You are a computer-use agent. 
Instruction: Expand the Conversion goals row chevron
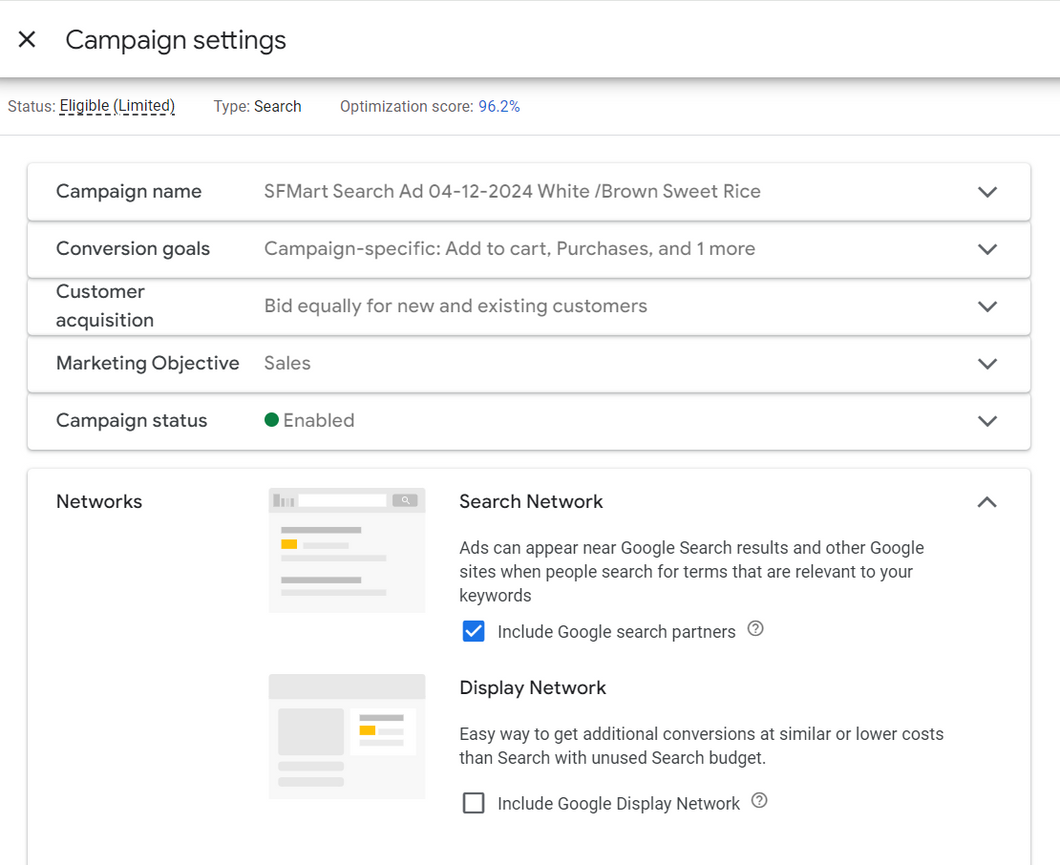[987, 249]
